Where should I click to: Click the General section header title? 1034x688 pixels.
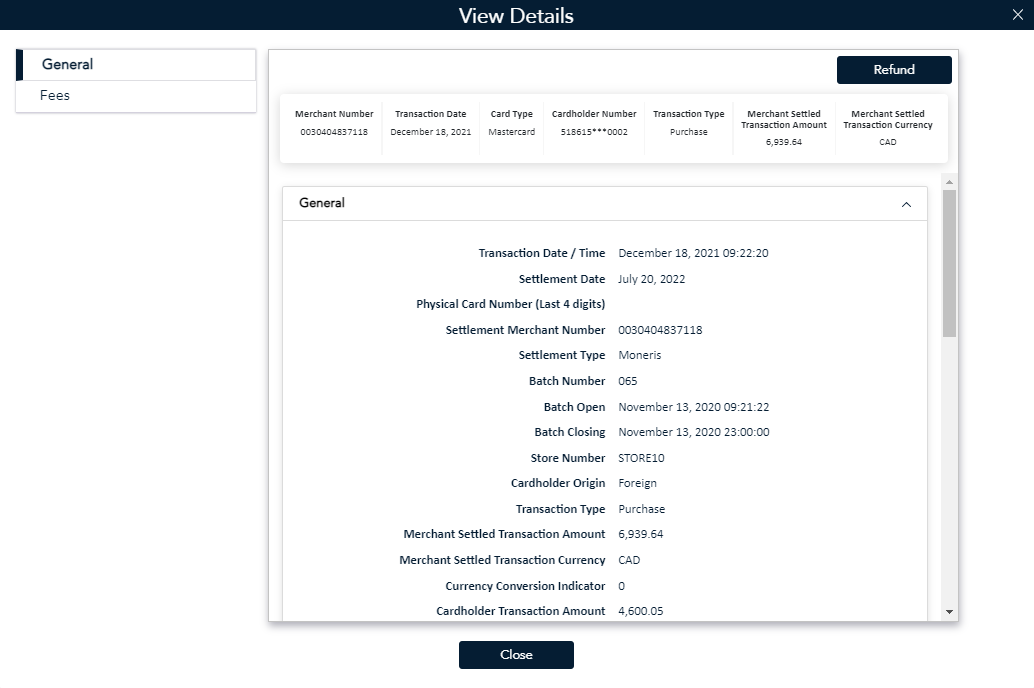(x=321, y=203)
